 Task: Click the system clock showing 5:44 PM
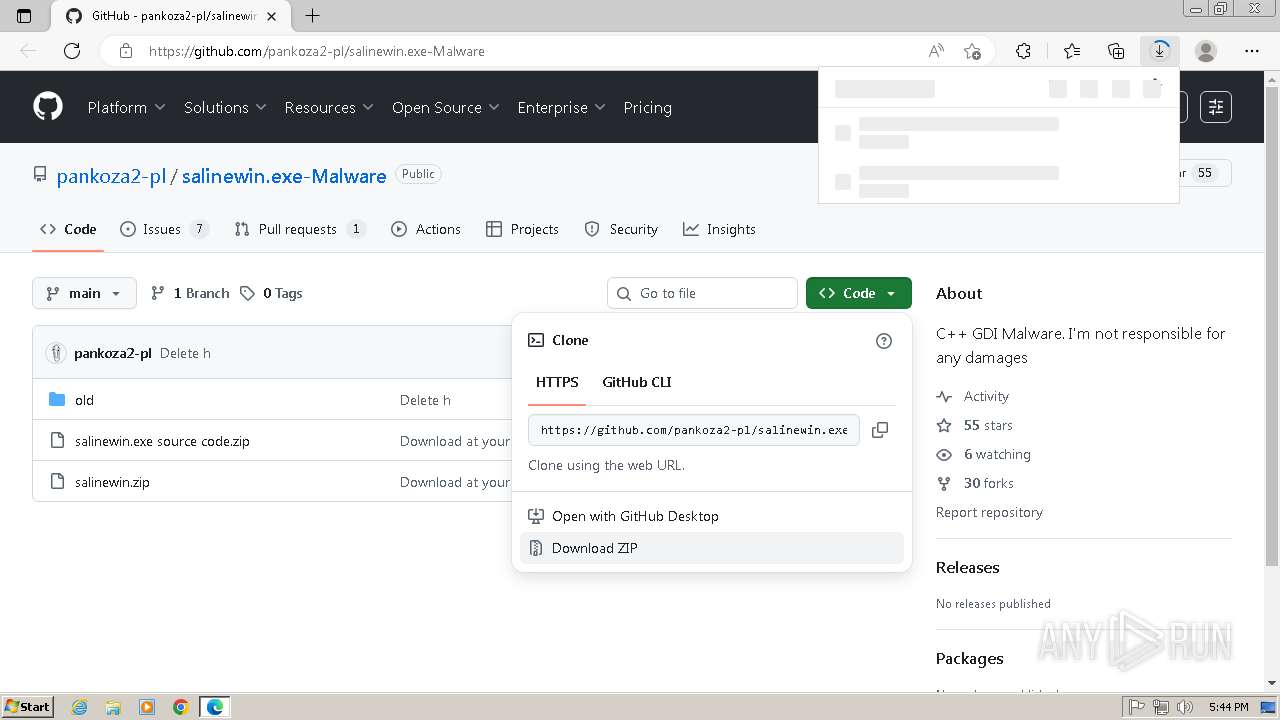tap(1228, 707)
